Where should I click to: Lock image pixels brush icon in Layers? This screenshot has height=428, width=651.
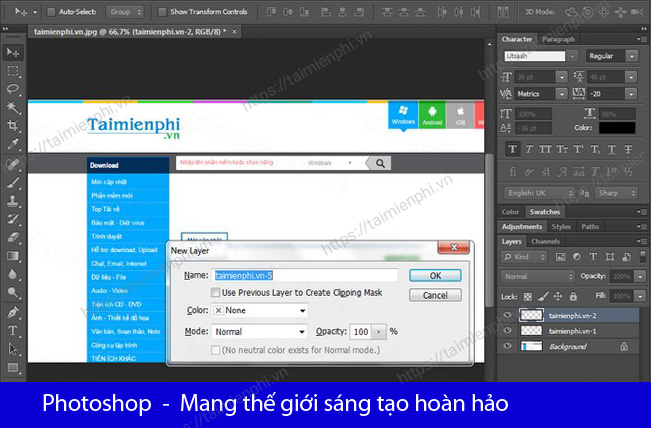click(x=543, y=296)
